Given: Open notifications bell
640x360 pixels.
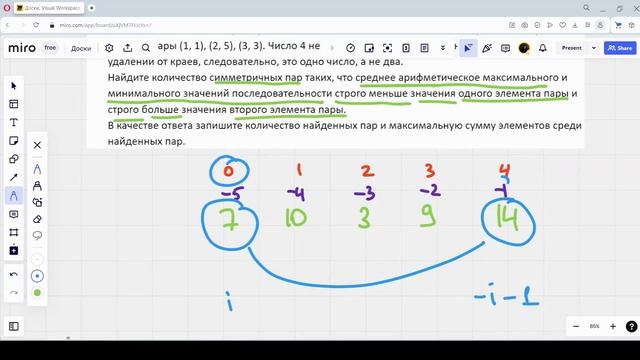Looking at the screenshot, I should pos(542,48).
